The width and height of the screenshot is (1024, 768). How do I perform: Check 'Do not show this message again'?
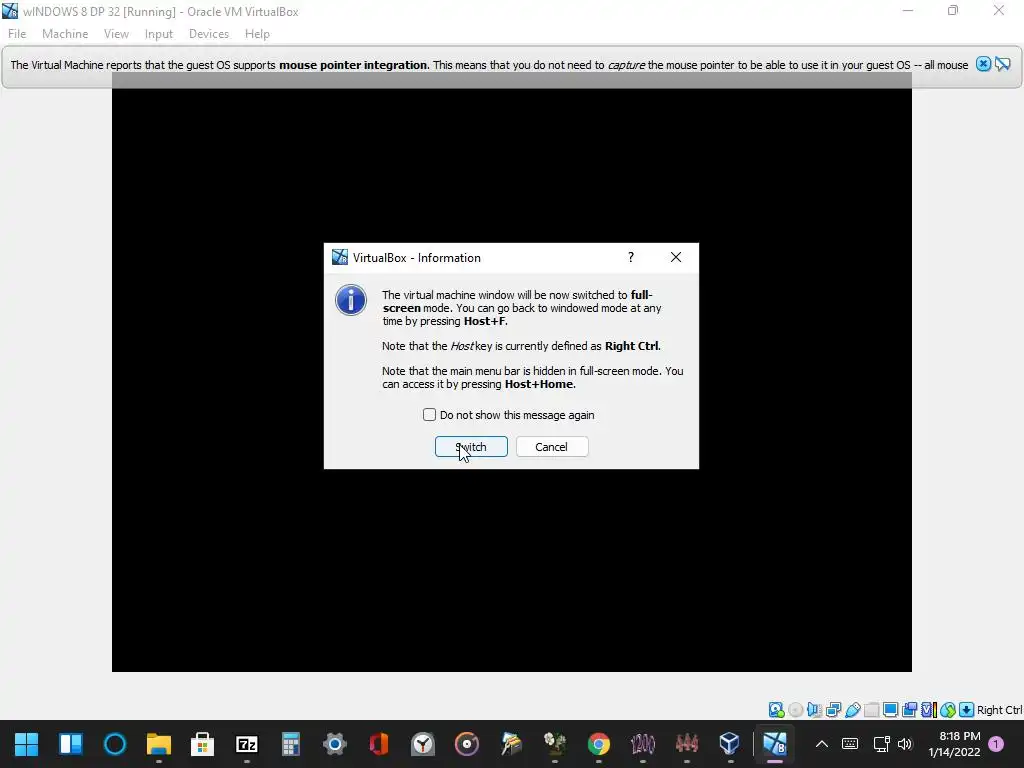[429, 415]
